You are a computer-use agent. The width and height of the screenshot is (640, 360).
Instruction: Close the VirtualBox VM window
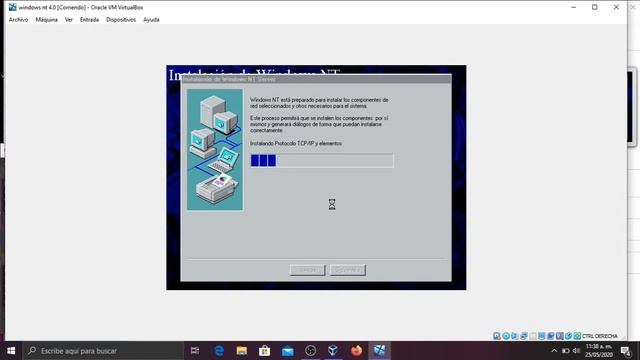[x=616, y=7]
